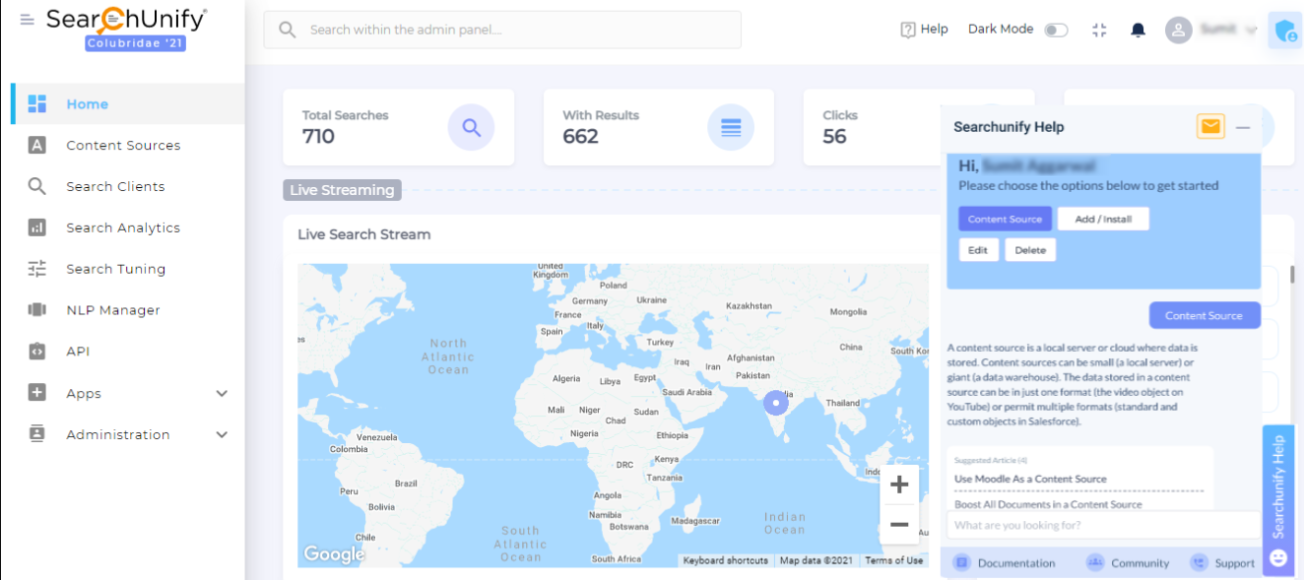
Task: Click the notification bell icon
Action: coord(1138,30)
